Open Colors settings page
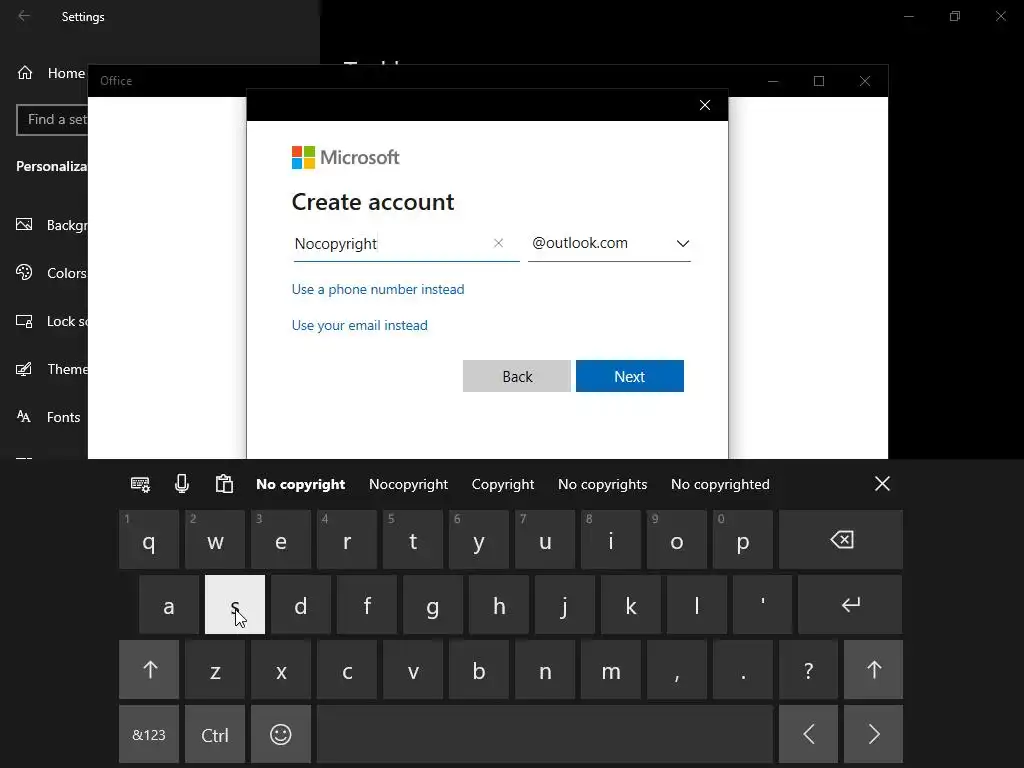 click(51, 273)
